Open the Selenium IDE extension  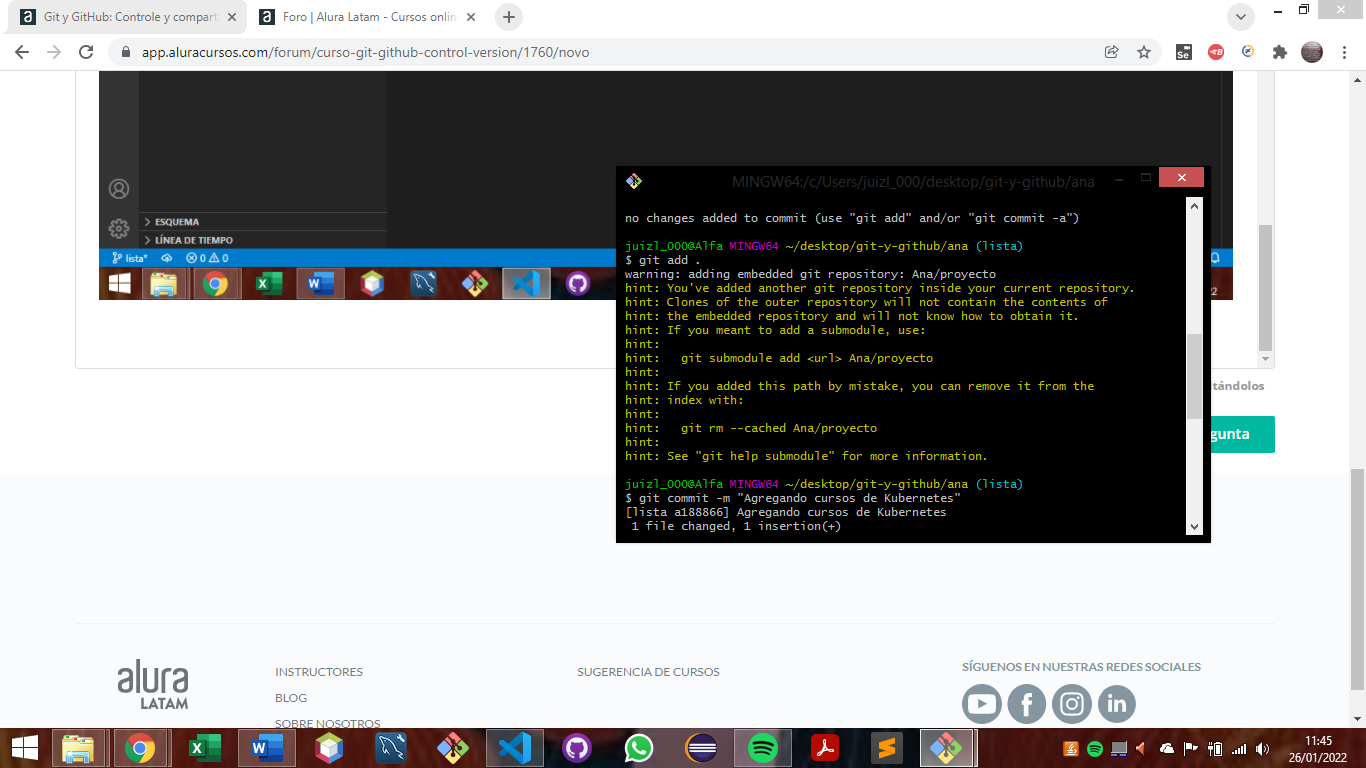click(1183, 52)
